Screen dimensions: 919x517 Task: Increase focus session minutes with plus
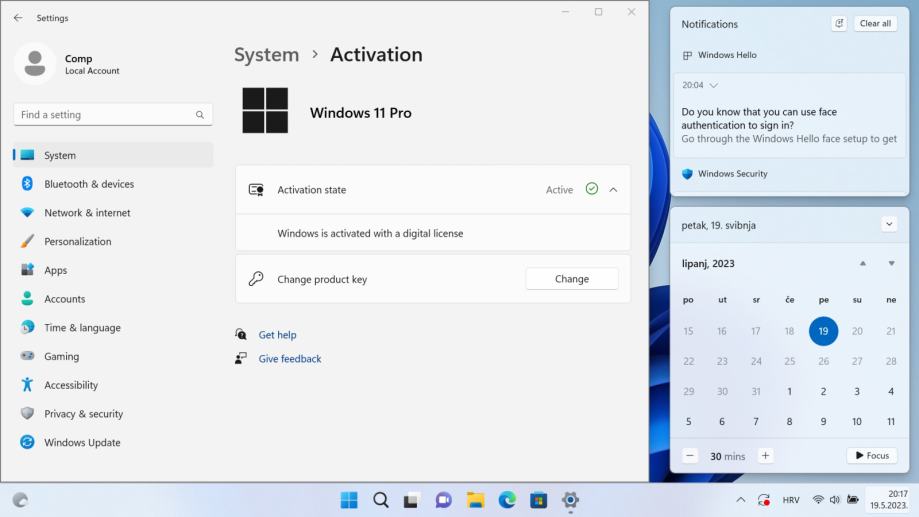click(x=765, y=456)
